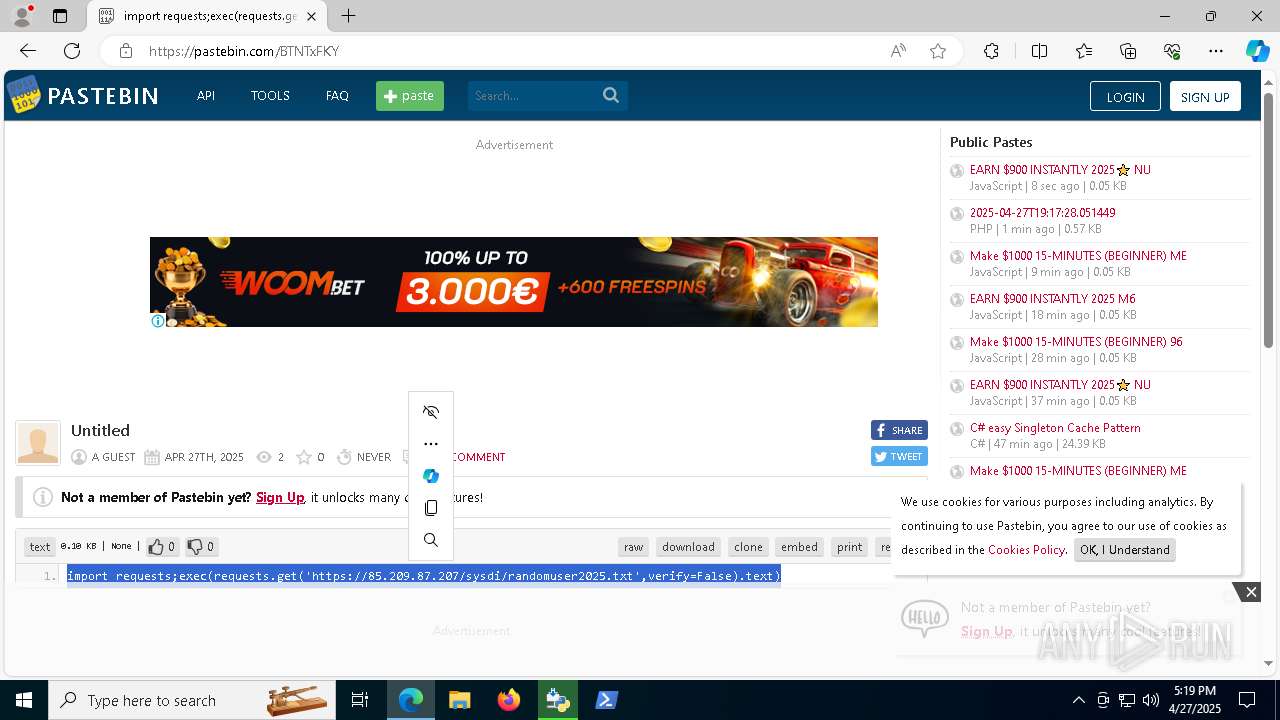Open the WoomBet advertisement banner
Screen dimensions: 1280x720
click(514, 282)
